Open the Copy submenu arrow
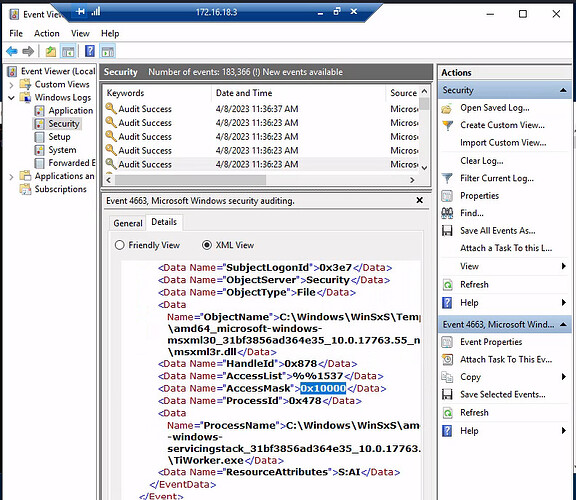The width and height of the screenshot is (576, 500). pyautogui.click(x=564, y=377)
